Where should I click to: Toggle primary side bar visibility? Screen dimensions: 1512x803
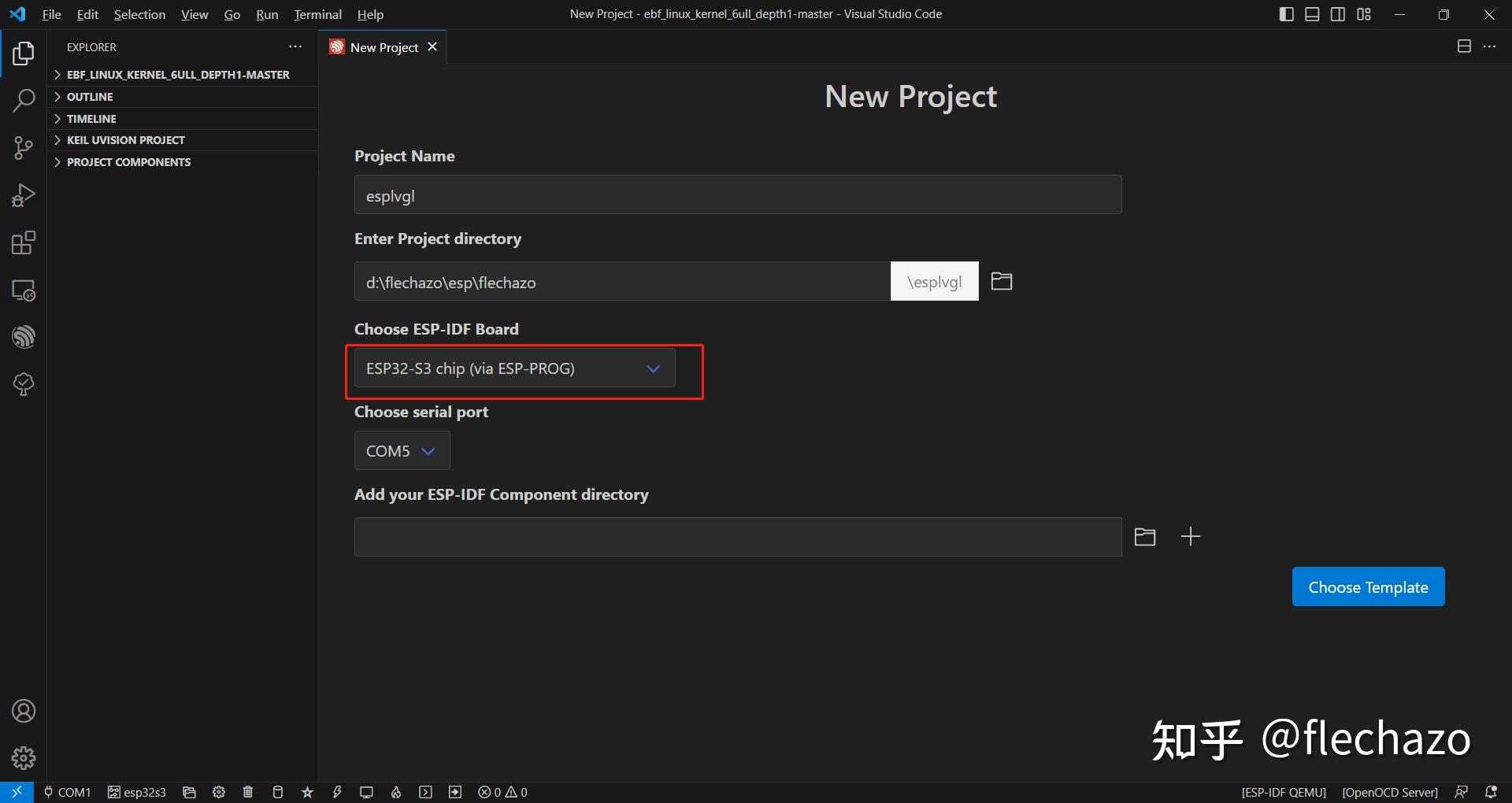pyautogui.click(x=1287, y=14)
